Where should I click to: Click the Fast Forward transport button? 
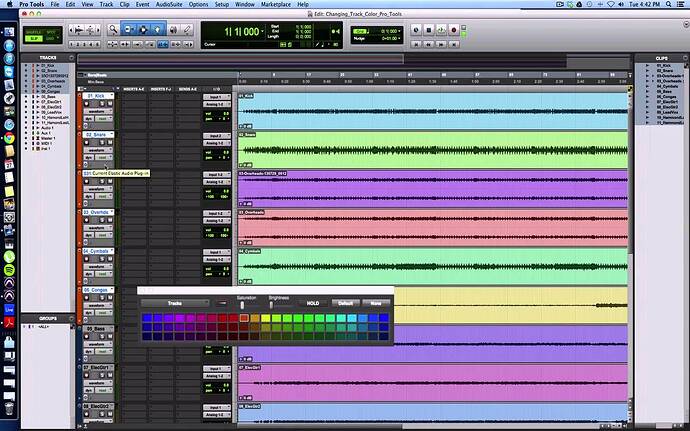click(x=441, y=44)
